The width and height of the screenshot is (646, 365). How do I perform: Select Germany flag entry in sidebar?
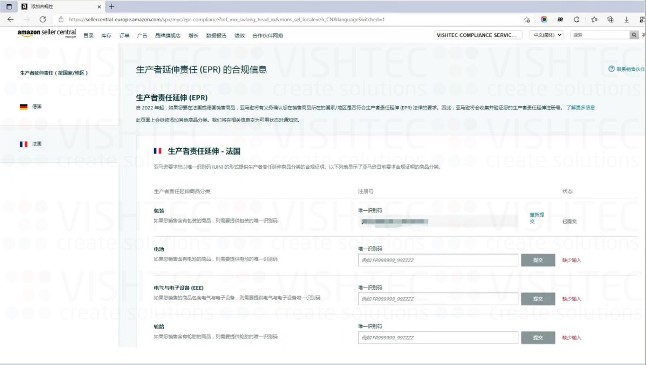[x=31, y=107]
